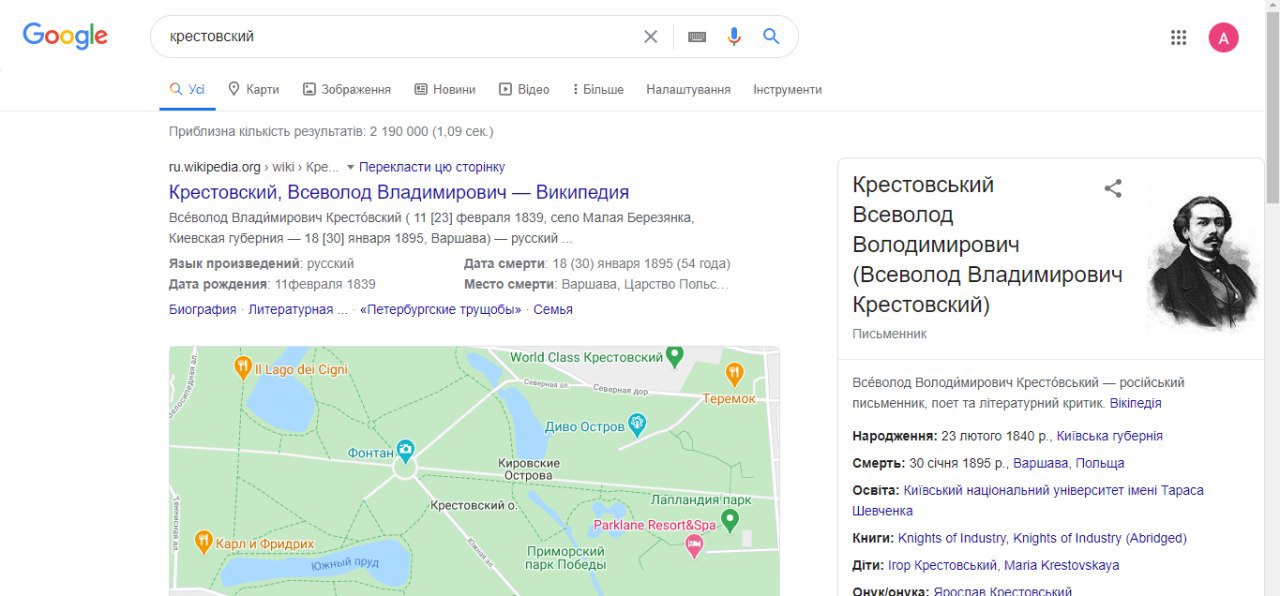Screen dimensions: 1280x596
Task: Select the Диво Остров map pin
Action: tap(637, 425)
